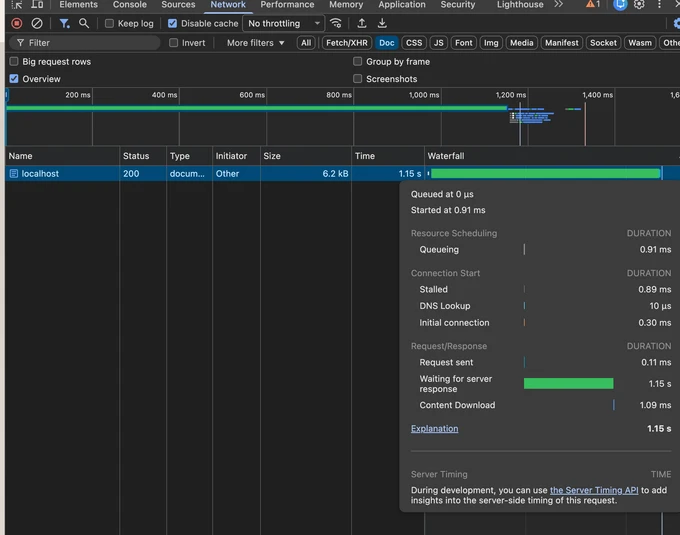Click in the Filter text field
Viewport: 680px width, 535px height.
pos(85,43)
